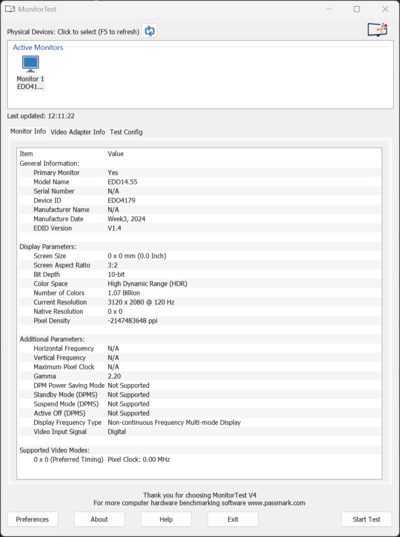Click the About button

[x=99, y=519]
